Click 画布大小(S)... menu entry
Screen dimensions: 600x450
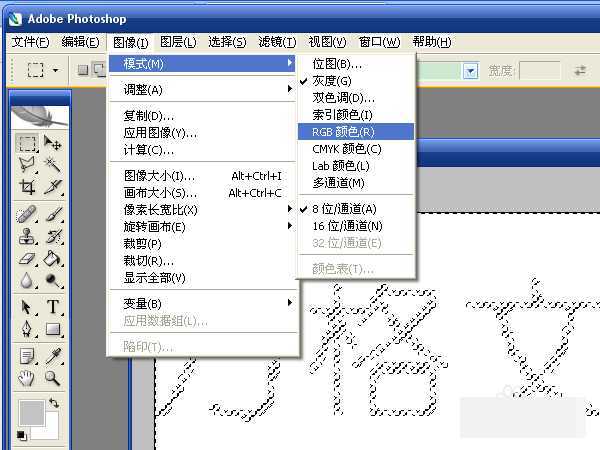point(202,192)
